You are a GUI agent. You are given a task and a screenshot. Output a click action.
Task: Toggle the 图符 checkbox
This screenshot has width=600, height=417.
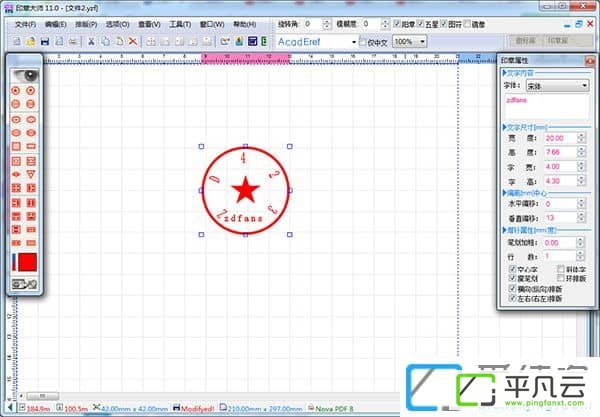coord(443,24)
